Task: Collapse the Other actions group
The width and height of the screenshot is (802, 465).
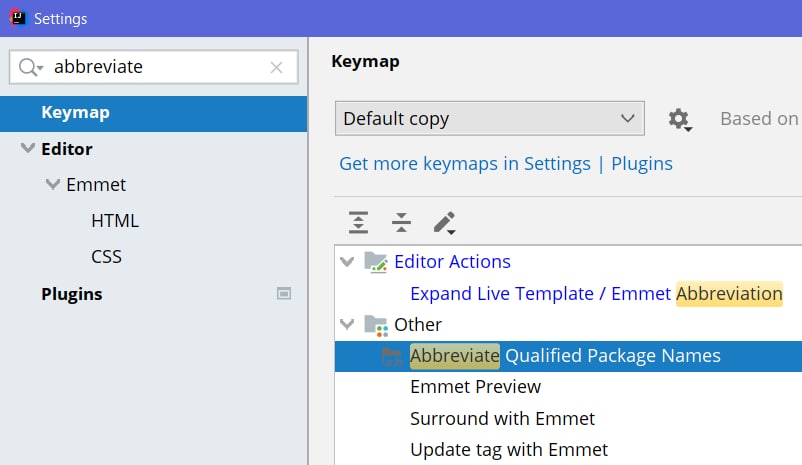Action: (x=348, y=325)
